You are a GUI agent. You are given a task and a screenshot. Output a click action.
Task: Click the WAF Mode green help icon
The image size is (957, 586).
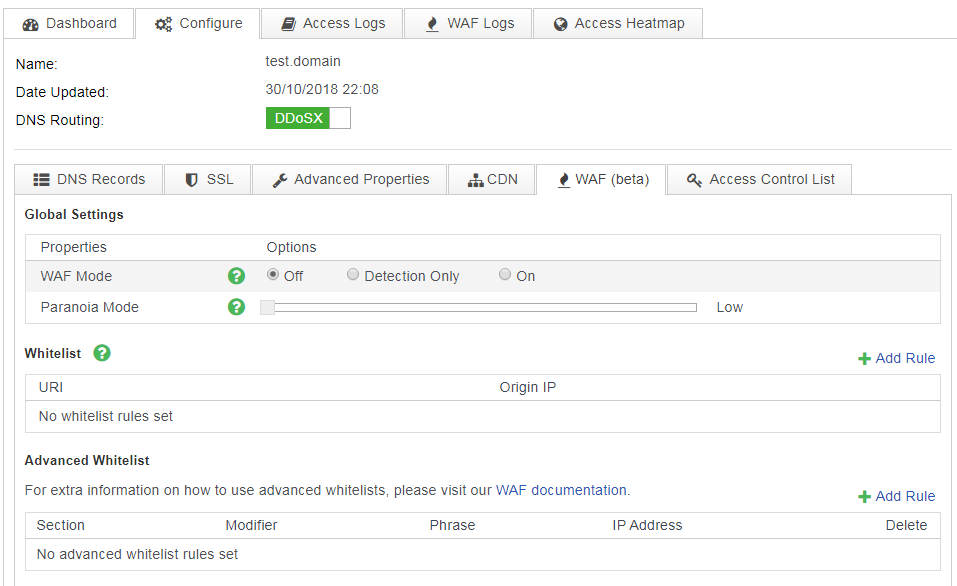[x=236, y=276]
